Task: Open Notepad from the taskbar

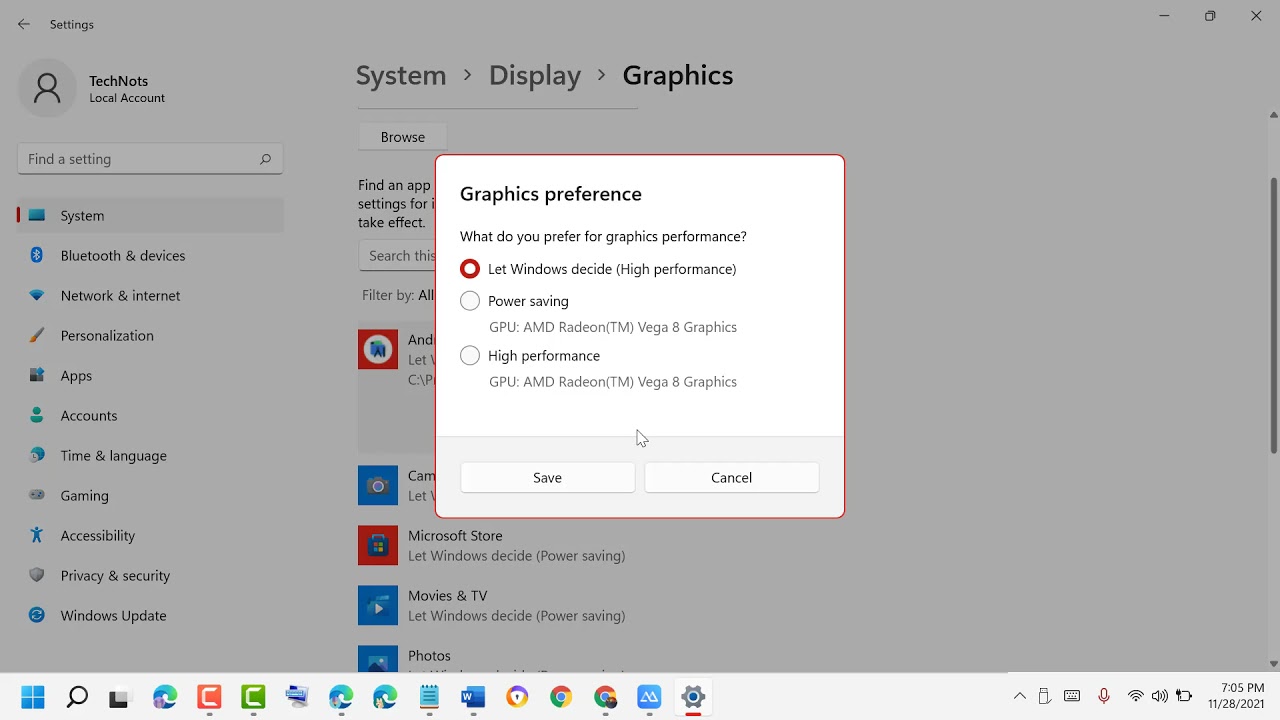Action: [x=429, y=697]
